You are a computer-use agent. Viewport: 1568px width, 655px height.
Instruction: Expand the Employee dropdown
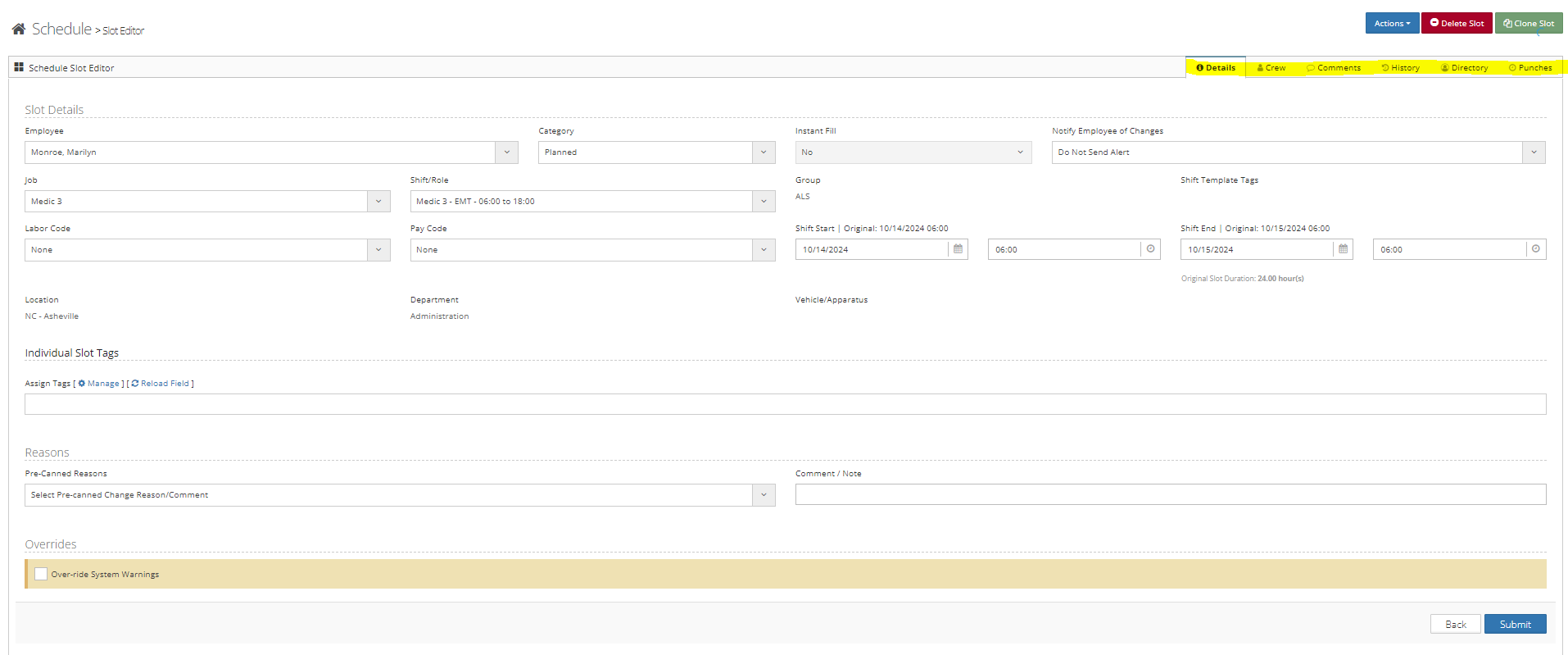click(x=506, y=152)
